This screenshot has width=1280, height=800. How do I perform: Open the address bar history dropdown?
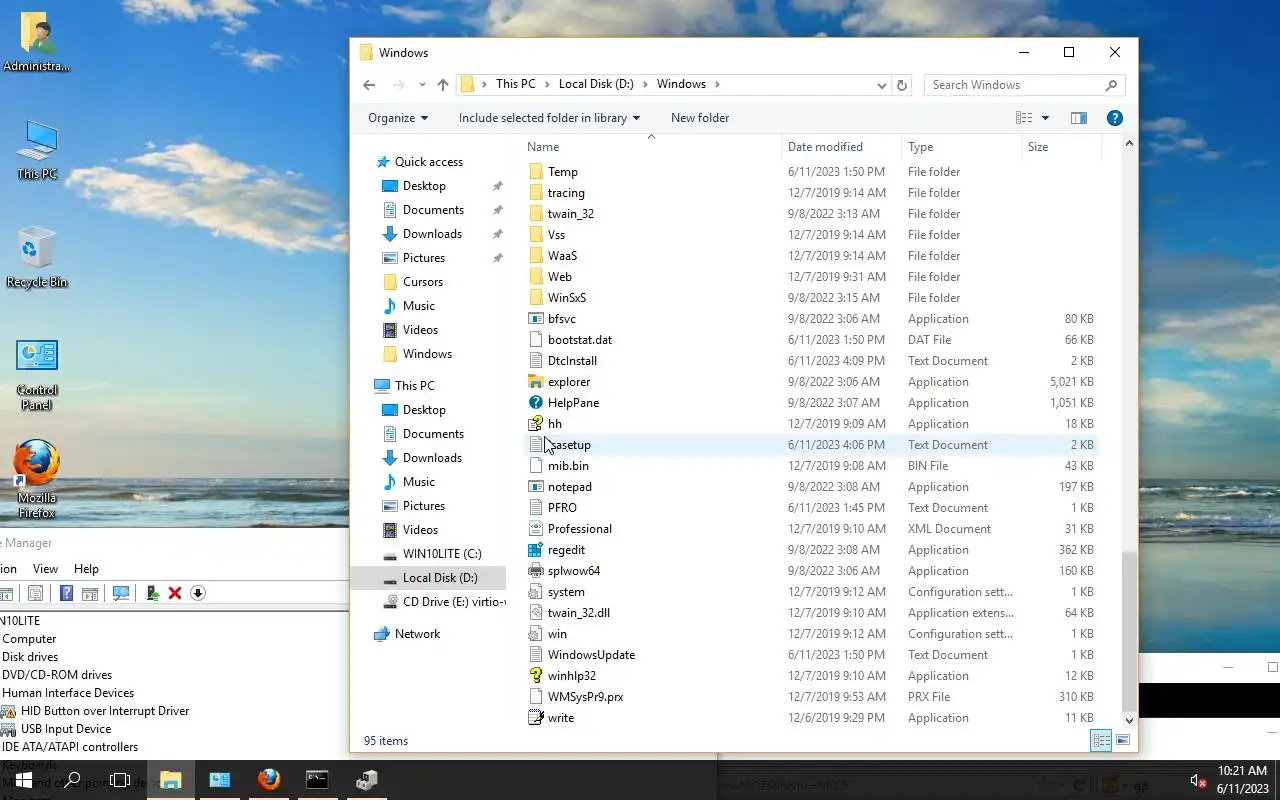click(x=881, y=85)
